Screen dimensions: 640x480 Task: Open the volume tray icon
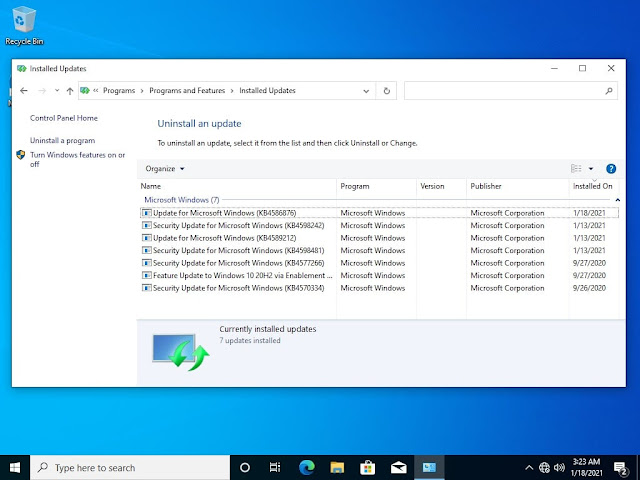click(x=559, y=468)
